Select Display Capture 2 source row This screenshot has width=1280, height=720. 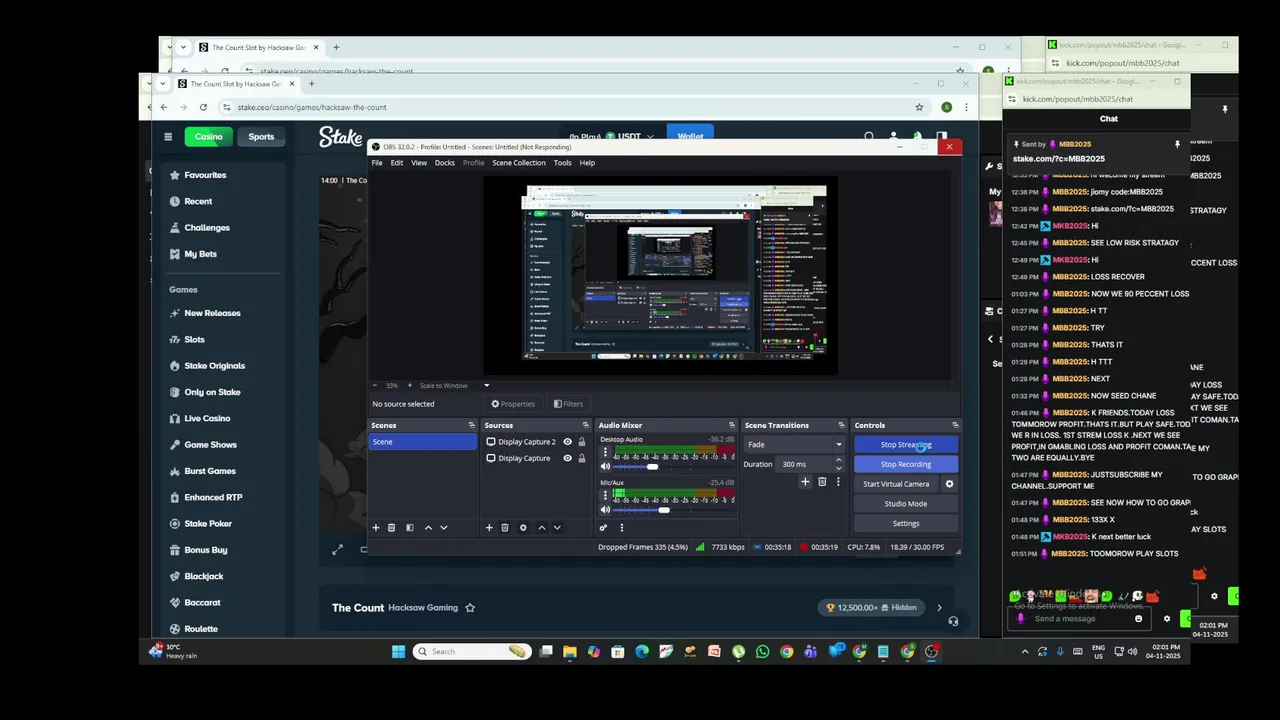click(x=535, y=442)
